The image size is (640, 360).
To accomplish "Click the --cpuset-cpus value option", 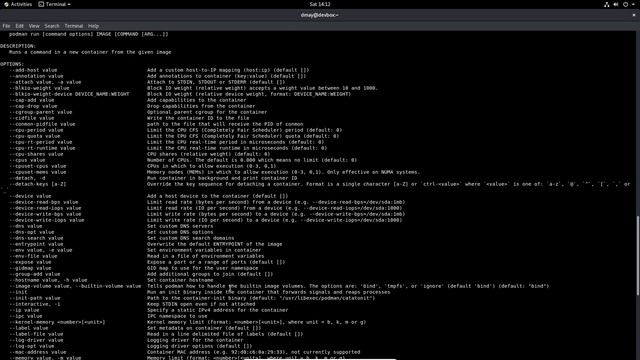I will click(x=38, y=166).
